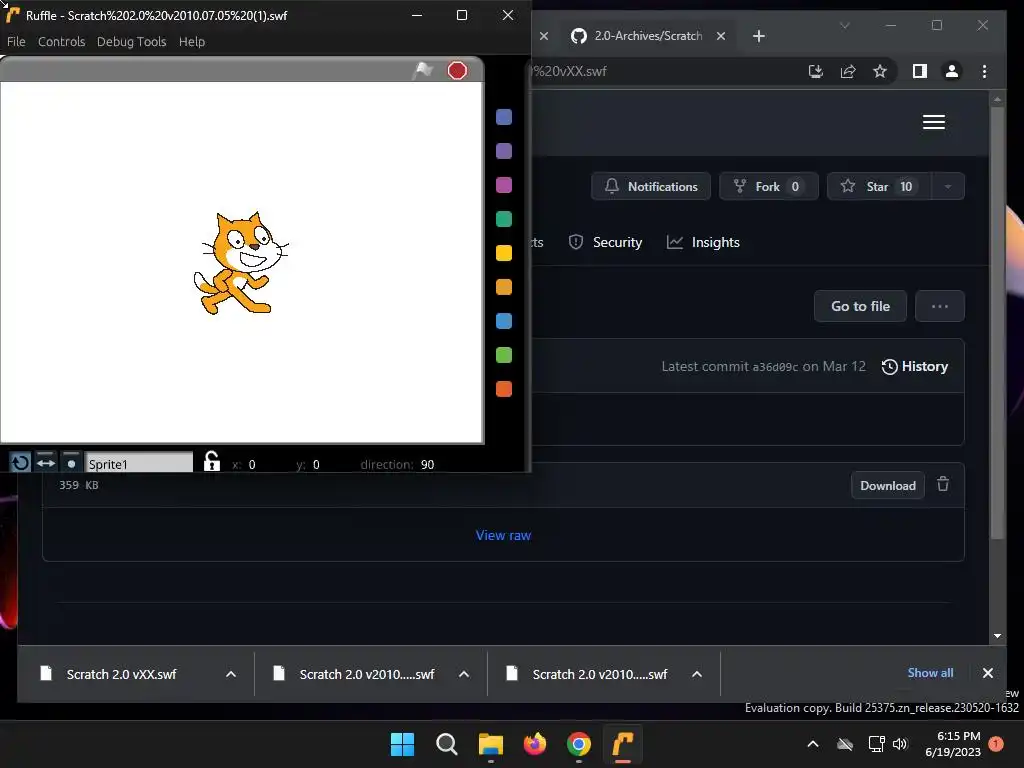Screen dimensions: 1024x768
Task: Select the teal green category swatch
Action: pyautogui.click(x=504, y=219)
